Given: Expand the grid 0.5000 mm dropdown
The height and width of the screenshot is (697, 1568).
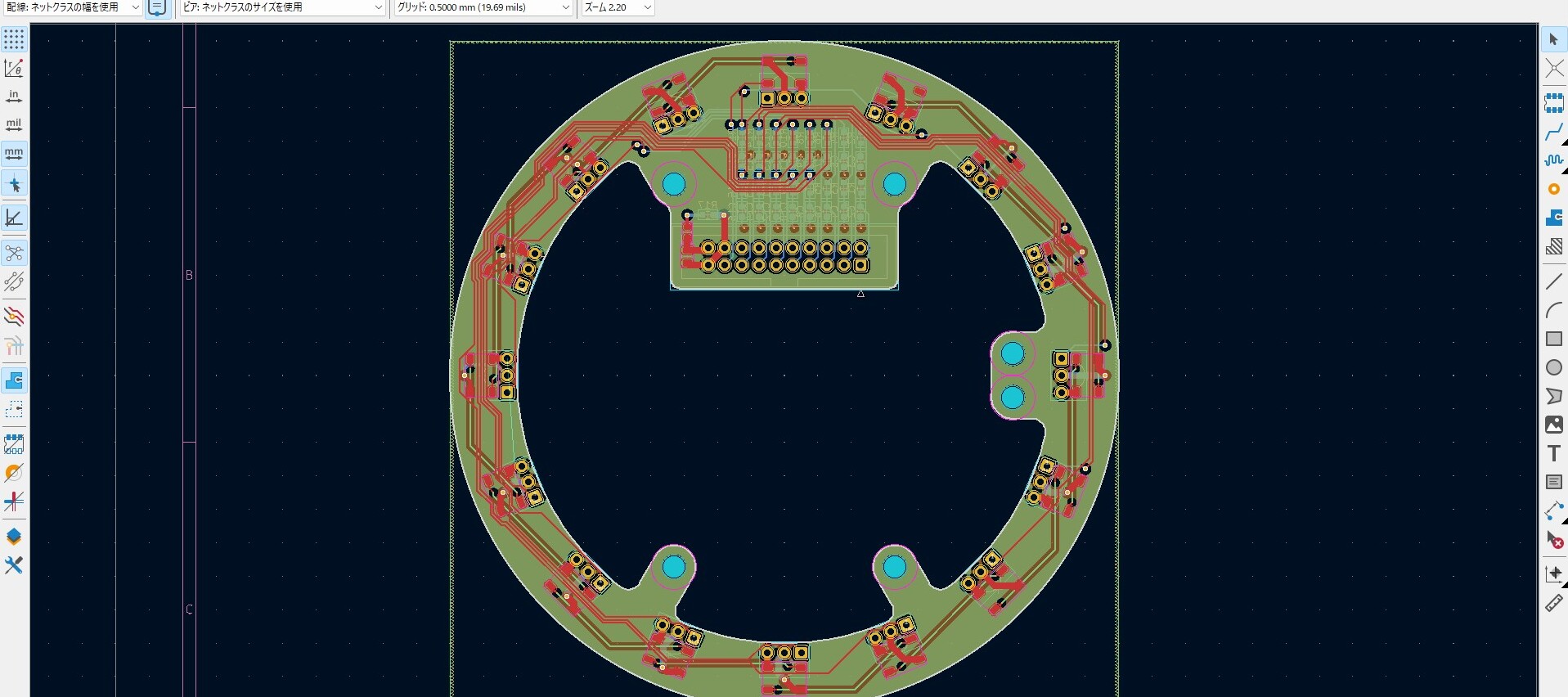Looking at the screenshot, I should click(483, 7).
